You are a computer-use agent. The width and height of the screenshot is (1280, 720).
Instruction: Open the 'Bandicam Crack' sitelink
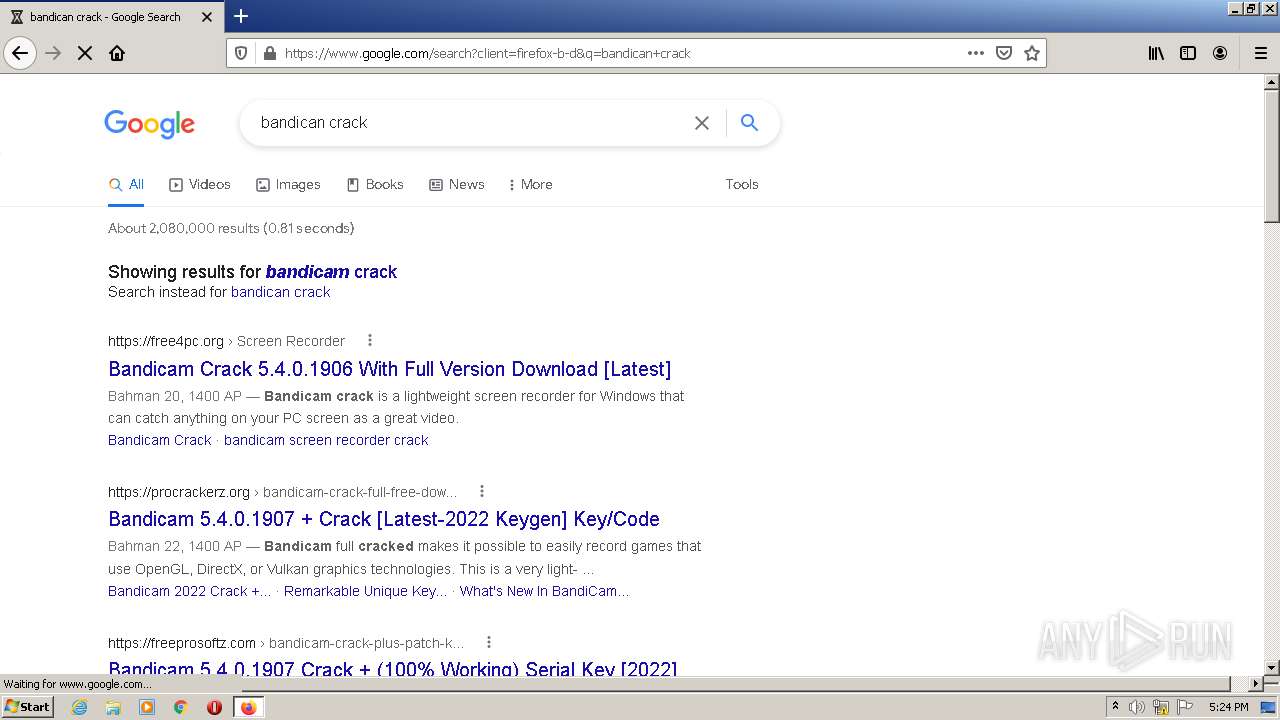(160, 440)
